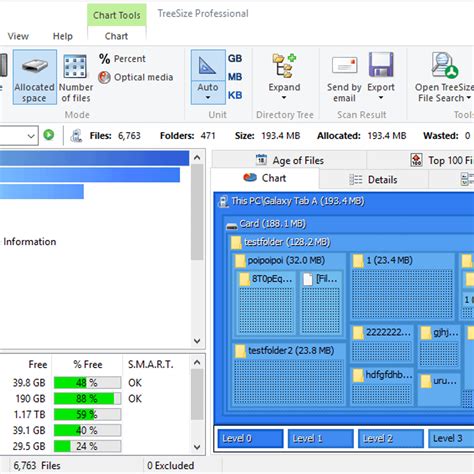Click the Chart Tools contextual tab header
The height and width of the screenshot is (474, 474).
(x=117, y=15)
